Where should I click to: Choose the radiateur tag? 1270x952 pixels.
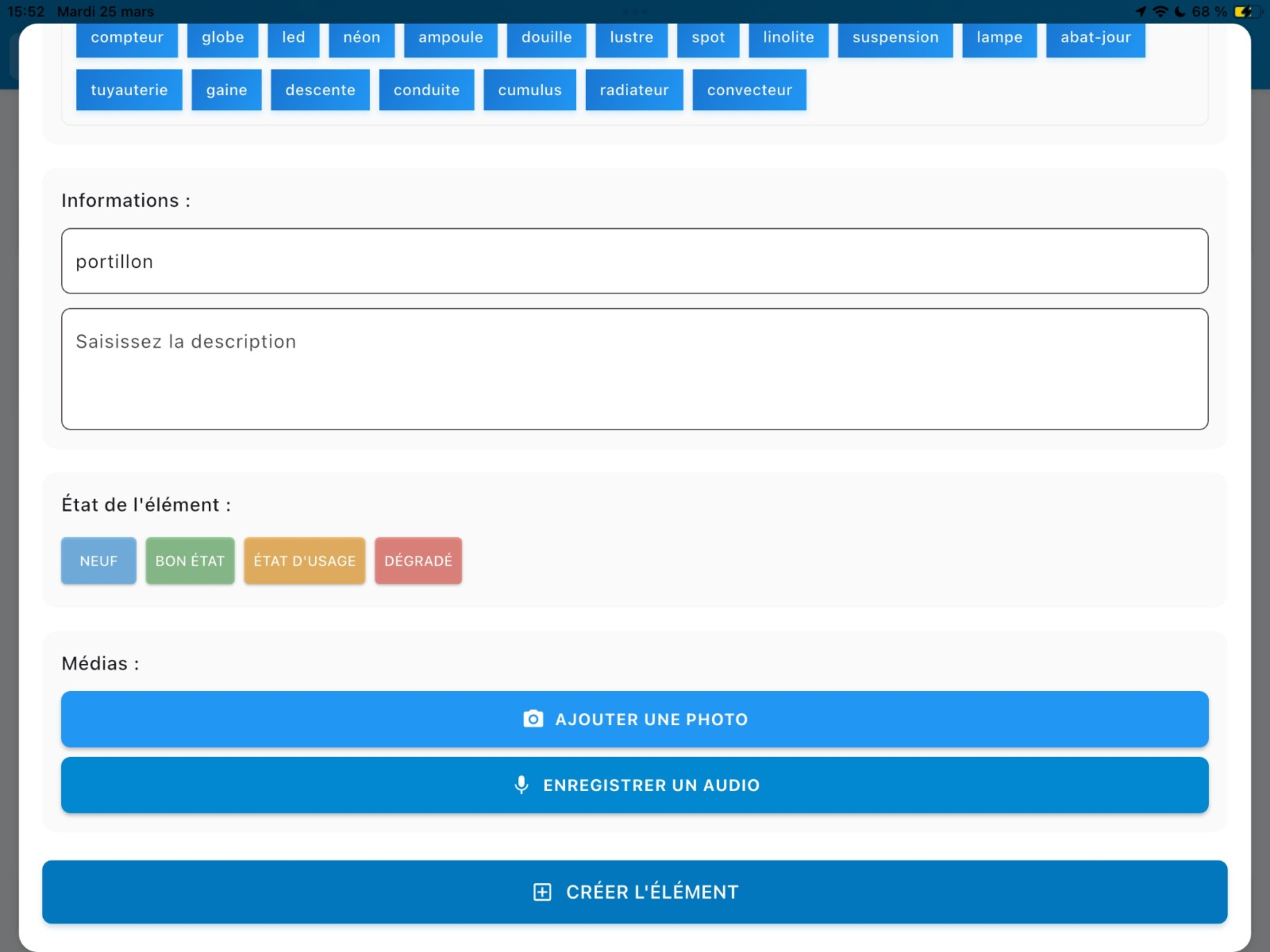pyautogui.click(x=635, y=90)
